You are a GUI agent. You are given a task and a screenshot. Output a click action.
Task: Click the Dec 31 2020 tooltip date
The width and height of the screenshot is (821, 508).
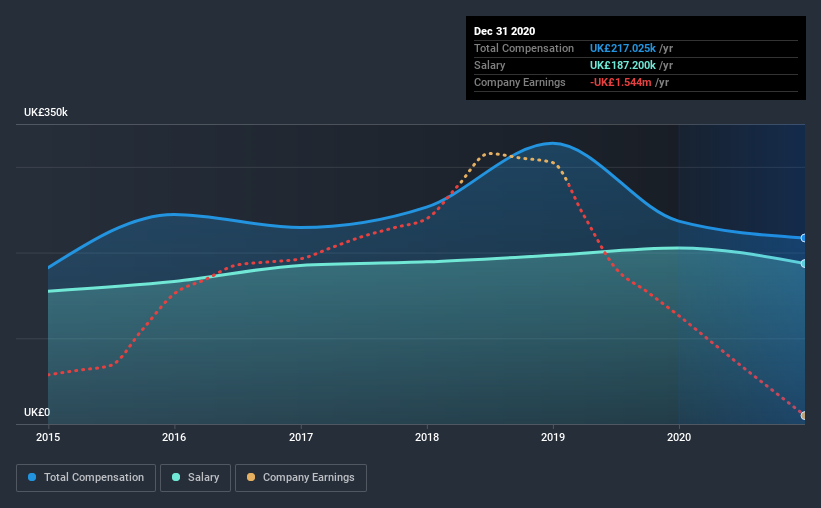[x=504, y=31]
